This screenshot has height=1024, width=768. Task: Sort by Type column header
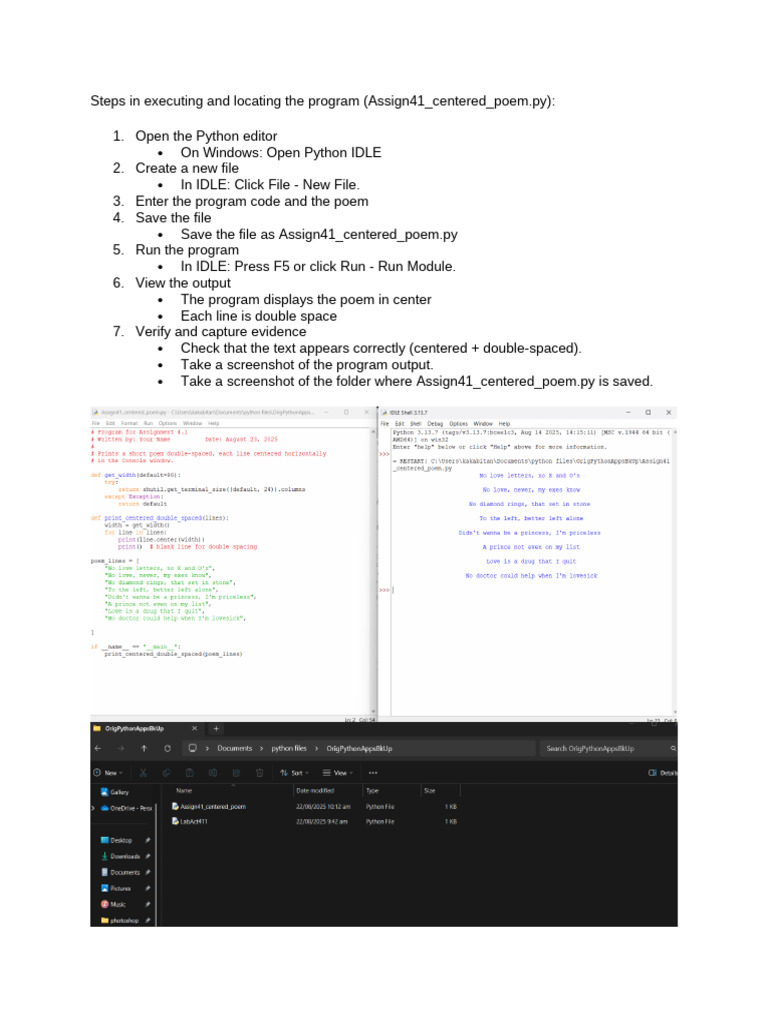[x=372, y=790]
